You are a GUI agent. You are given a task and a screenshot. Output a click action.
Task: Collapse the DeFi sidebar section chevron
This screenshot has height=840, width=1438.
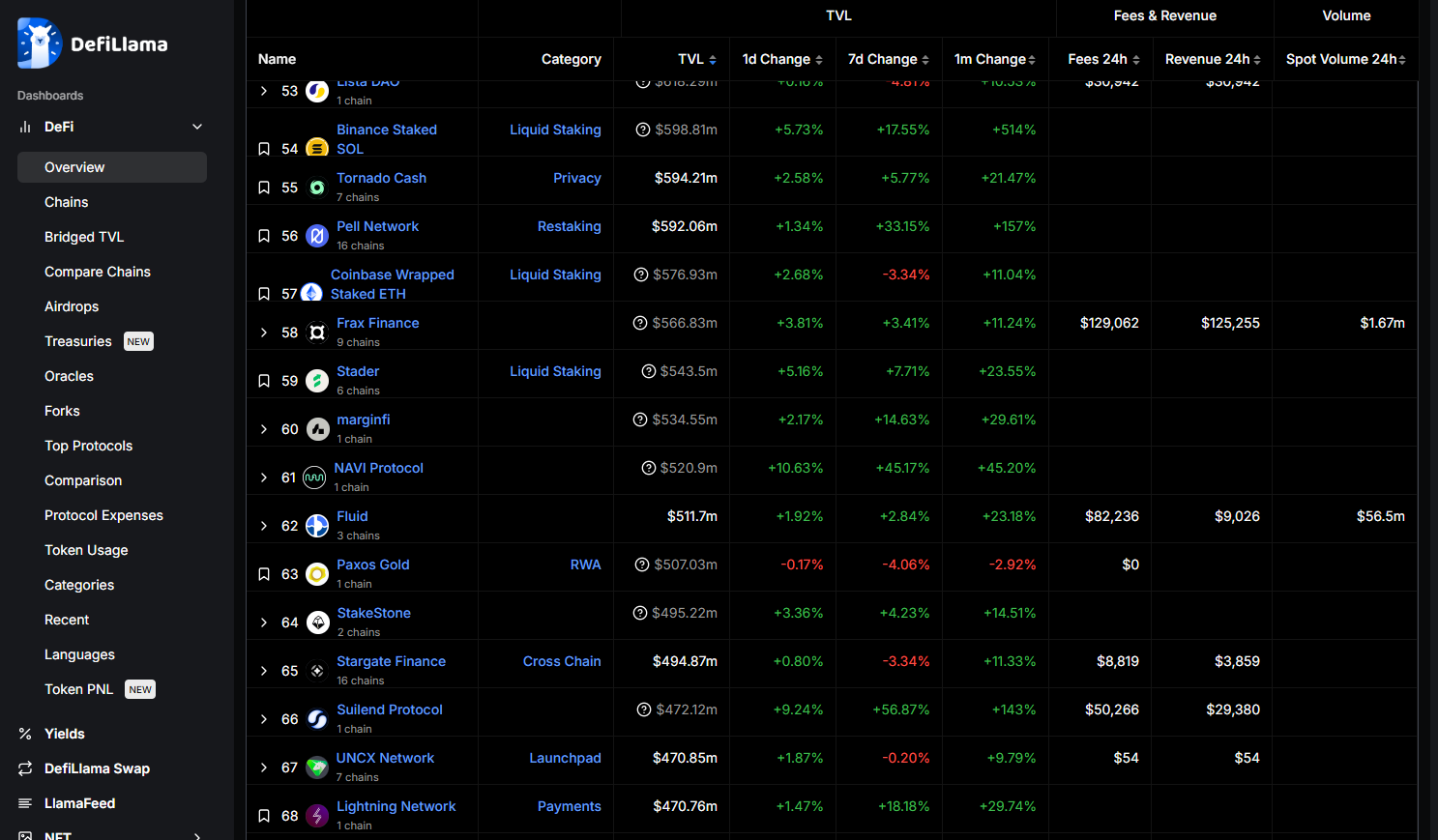point(197,127)
